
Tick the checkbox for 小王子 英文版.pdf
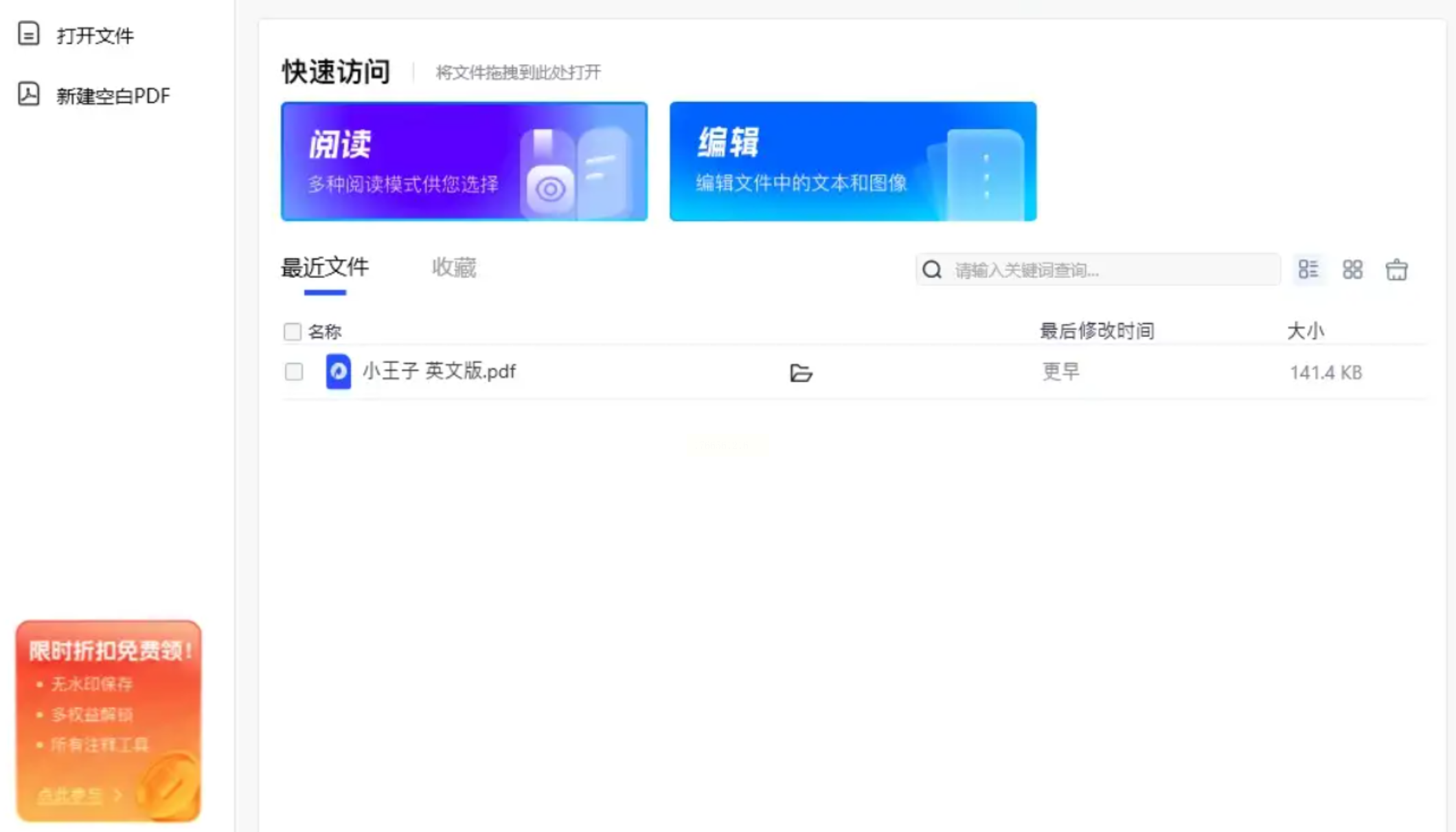click(x=294, y=371)
